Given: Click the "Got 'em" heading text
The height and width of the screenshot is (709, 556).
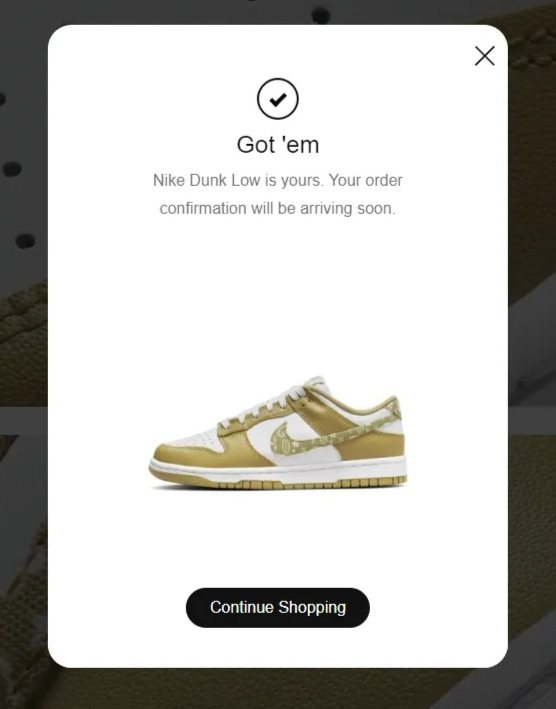Looking at the screenshot, I should [278, 145].
